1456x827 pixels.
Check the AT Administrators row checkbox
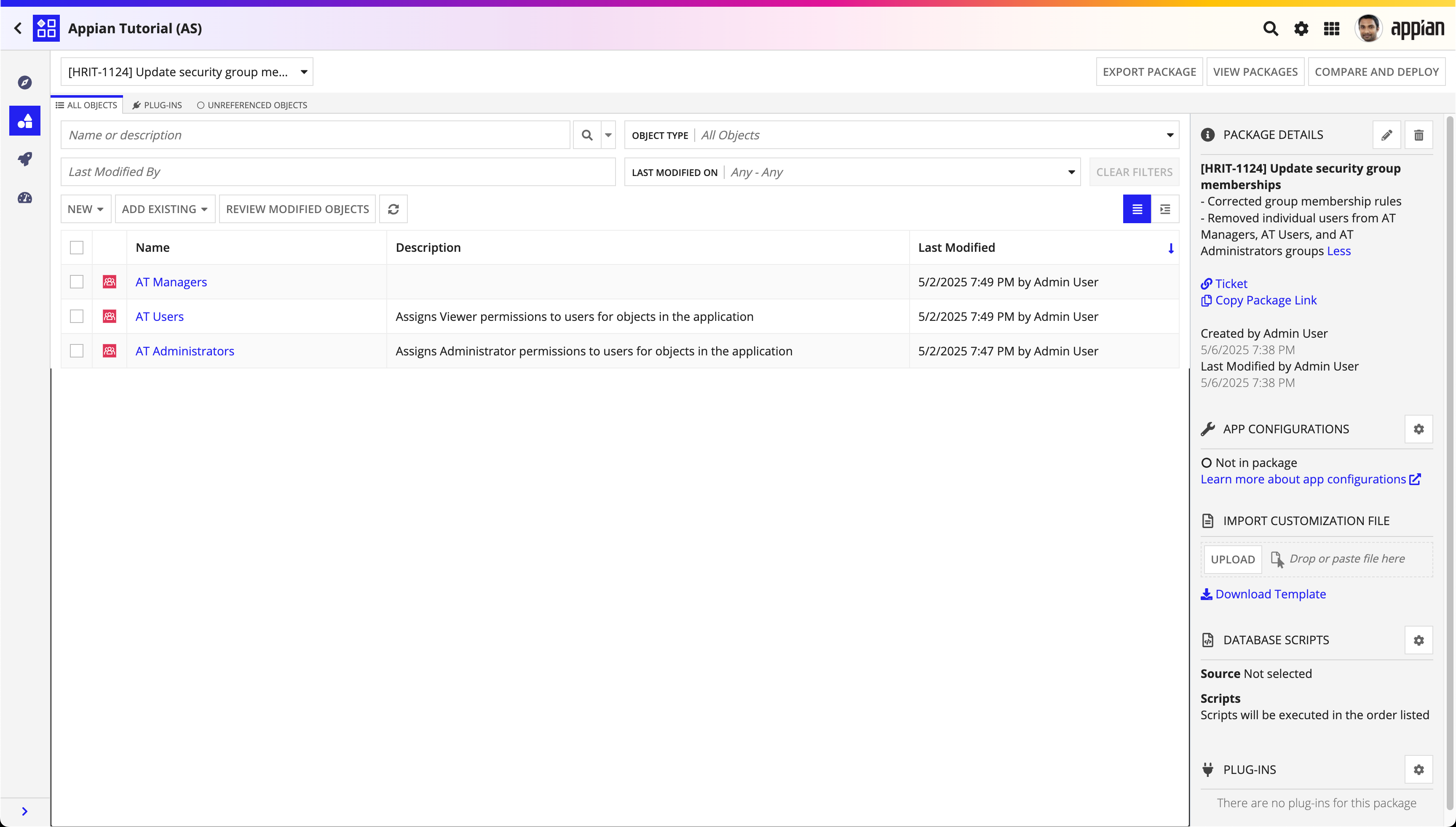(77, 351)
